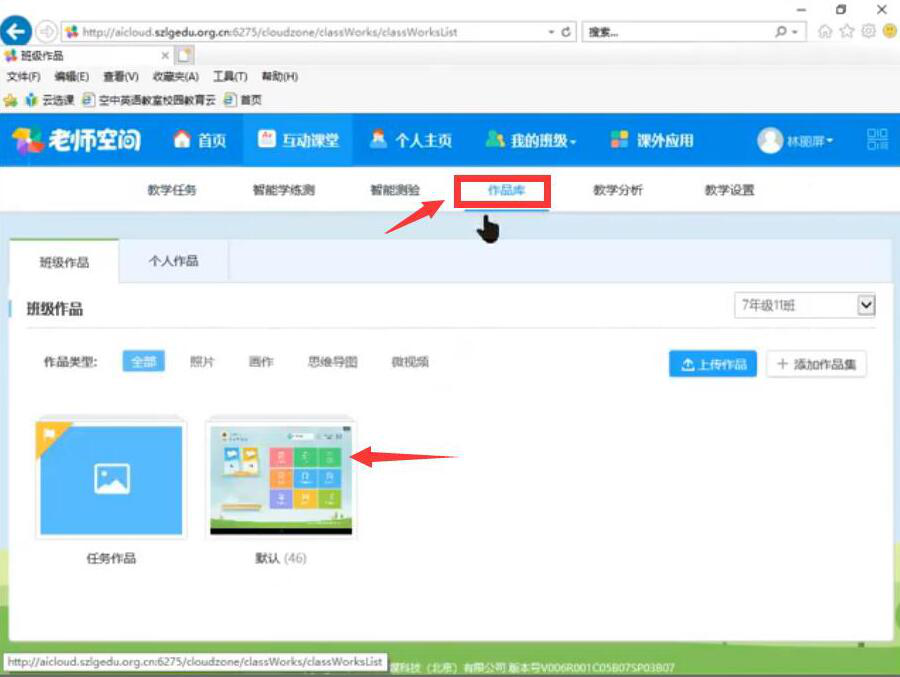
Task: Open the 首页 bookmark in favorites bar
Action: coord(242,100)
